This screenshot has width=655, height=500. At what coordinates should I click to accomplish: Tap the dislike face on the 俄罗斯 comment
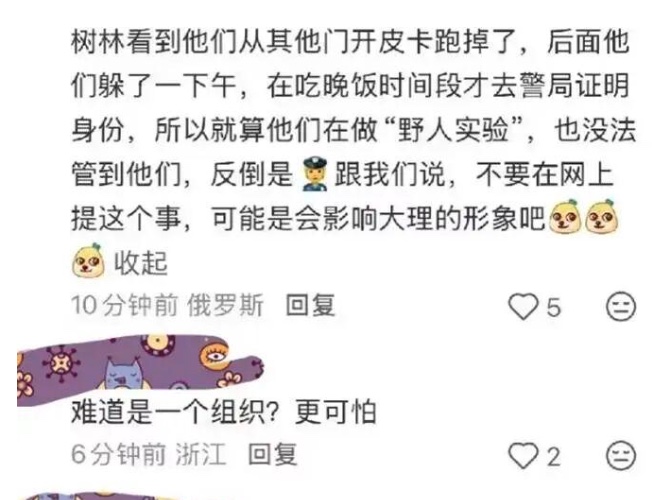click(x=621, y=306)
